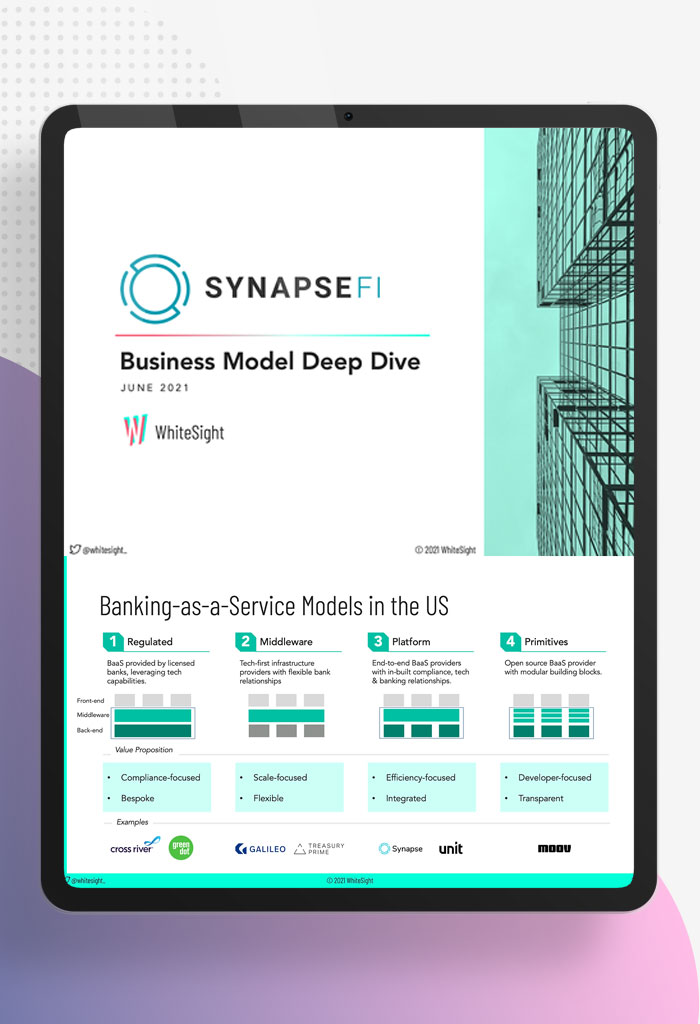Screen dimensions: 700x1024
Task: Click the 'Developer-focused' bullet
Action: [x=555, y=778]
